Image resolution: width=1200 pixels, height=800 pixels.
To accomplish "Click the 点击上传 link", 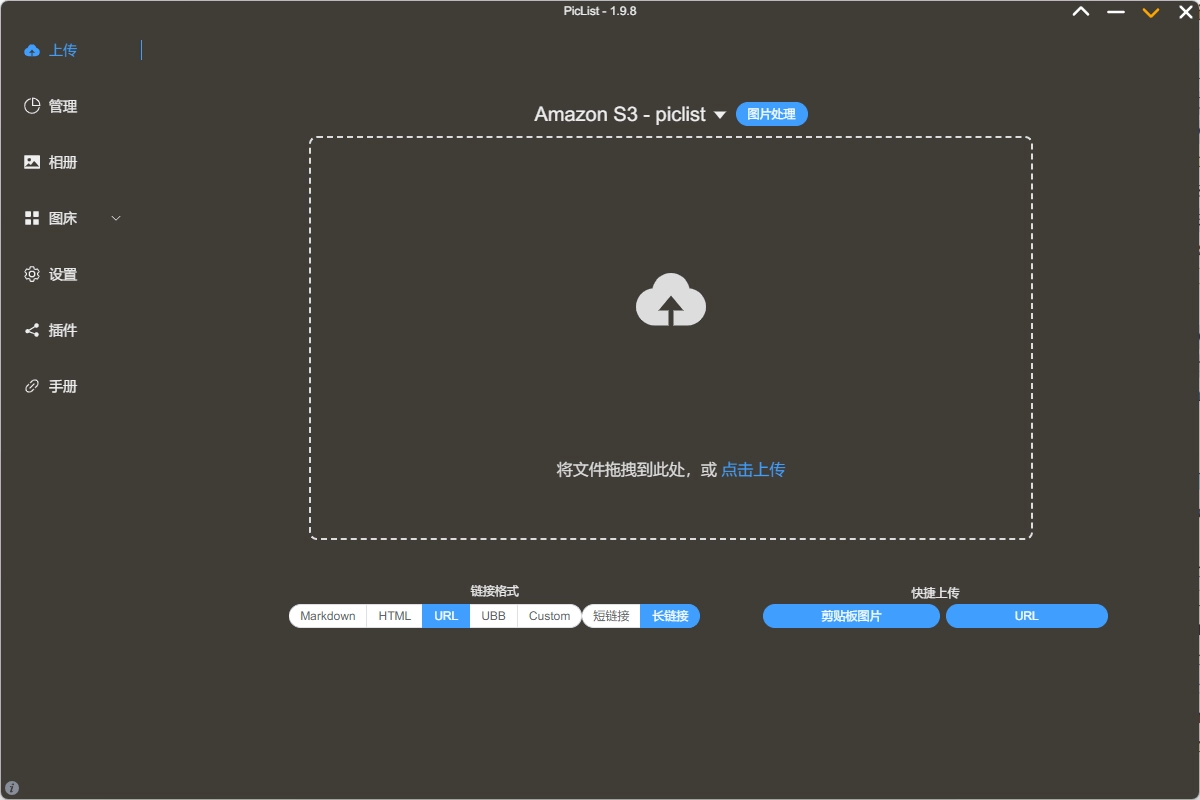I will pos(753,469).
